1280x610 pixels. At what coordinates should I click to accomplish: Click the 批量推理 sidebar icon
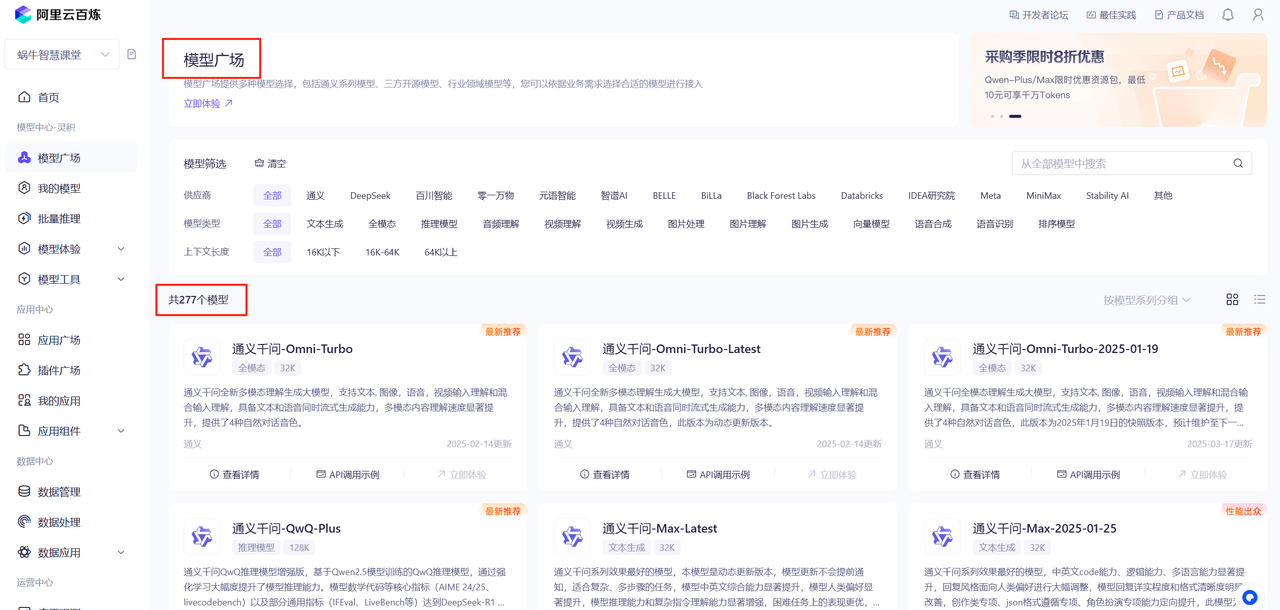point(24,218)
